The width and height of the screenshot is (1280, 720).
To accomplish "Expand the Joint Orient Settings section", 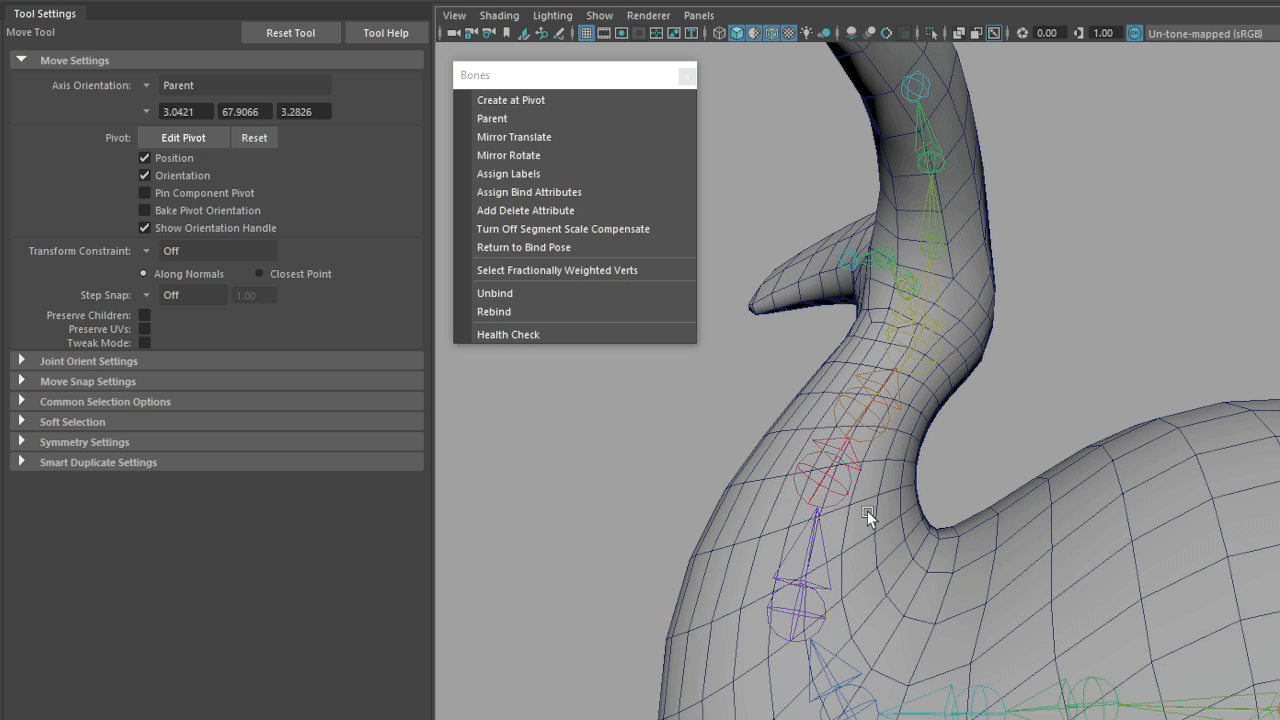I will coord(22,361).
